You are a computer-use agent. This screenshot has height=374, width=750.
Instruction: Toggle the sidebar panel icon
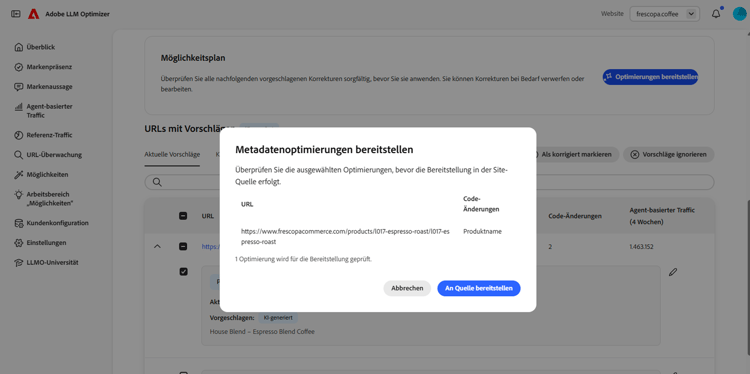click(16, 14)
